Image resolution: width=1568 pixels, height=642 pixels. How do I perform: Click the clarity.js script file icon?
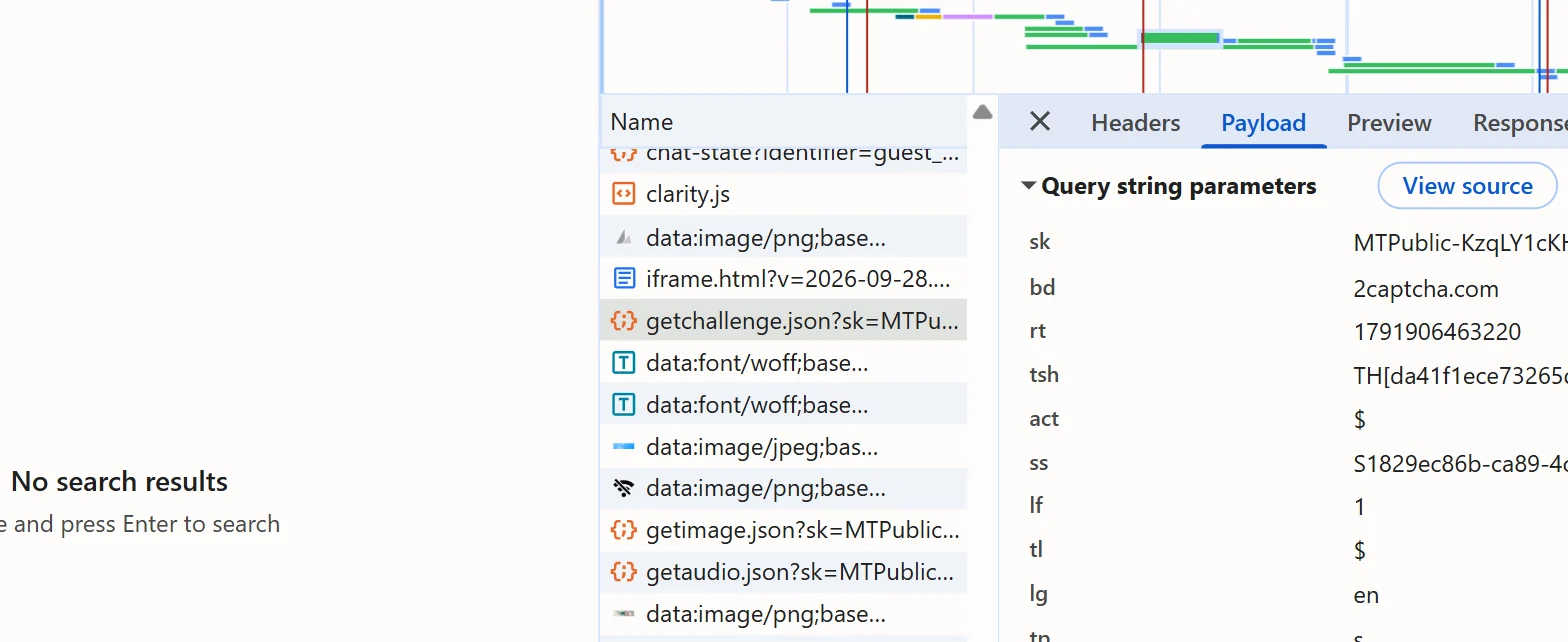[623, 194]
